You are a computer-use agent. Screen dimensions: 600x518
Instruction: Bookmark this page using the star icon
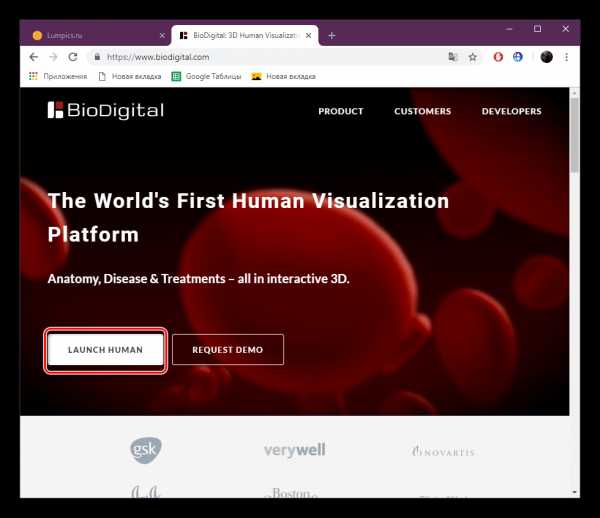(x=473, y=57)
